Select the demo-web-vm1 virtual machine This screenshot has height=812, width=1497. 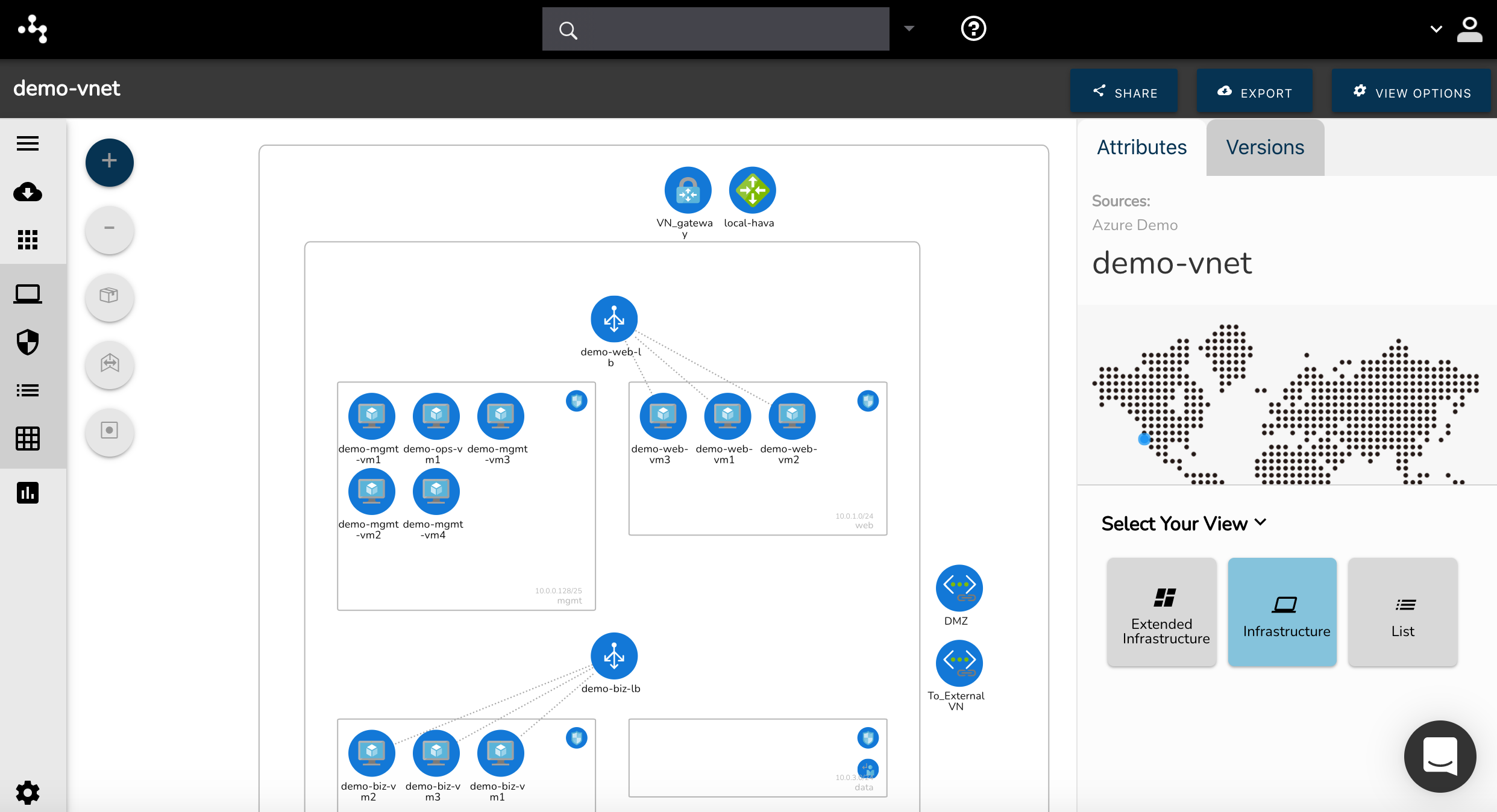coord(727,416)
